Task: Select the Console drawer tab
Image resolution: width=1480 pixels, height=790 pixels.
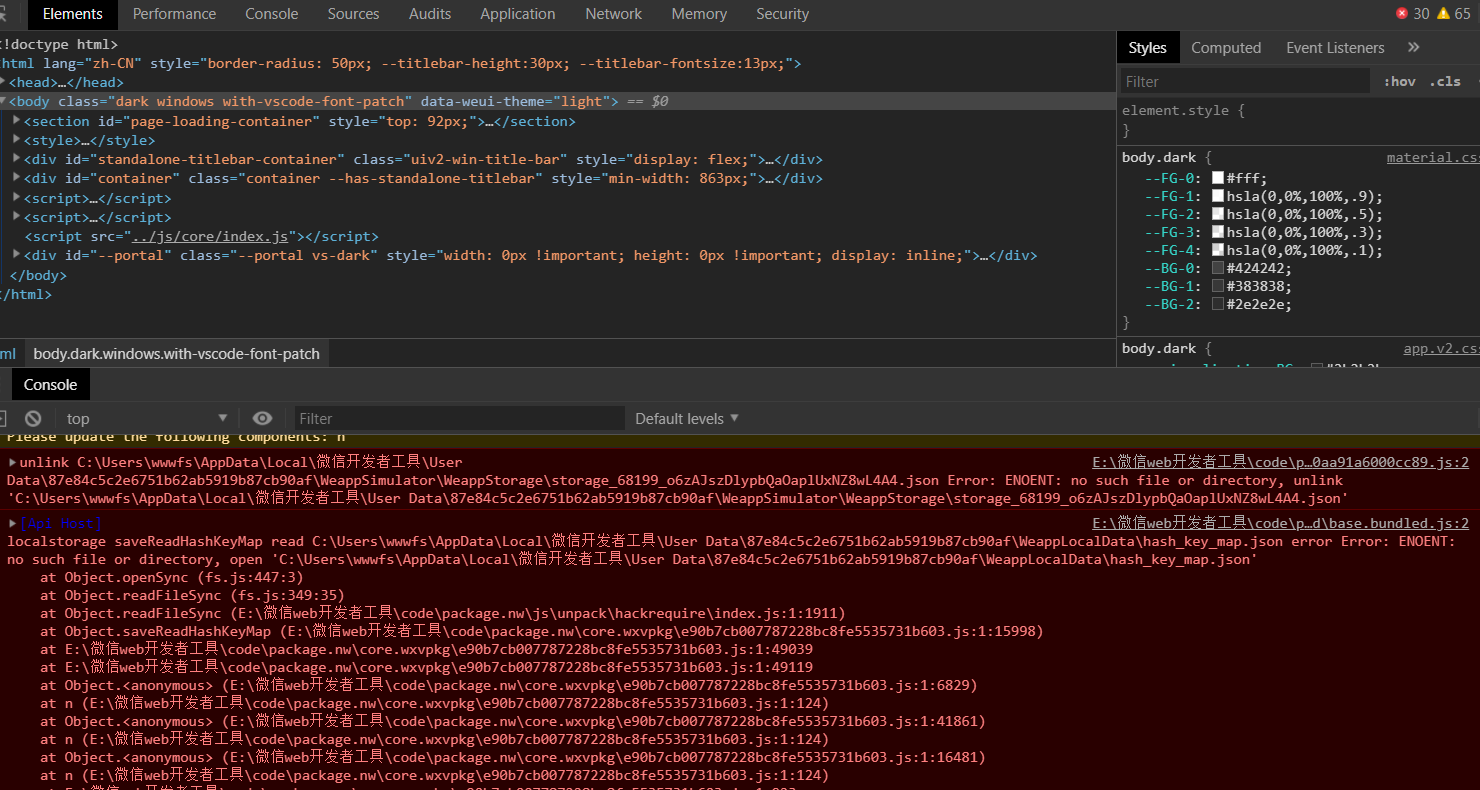Action: pyautogui.click(x=50, y=385)
